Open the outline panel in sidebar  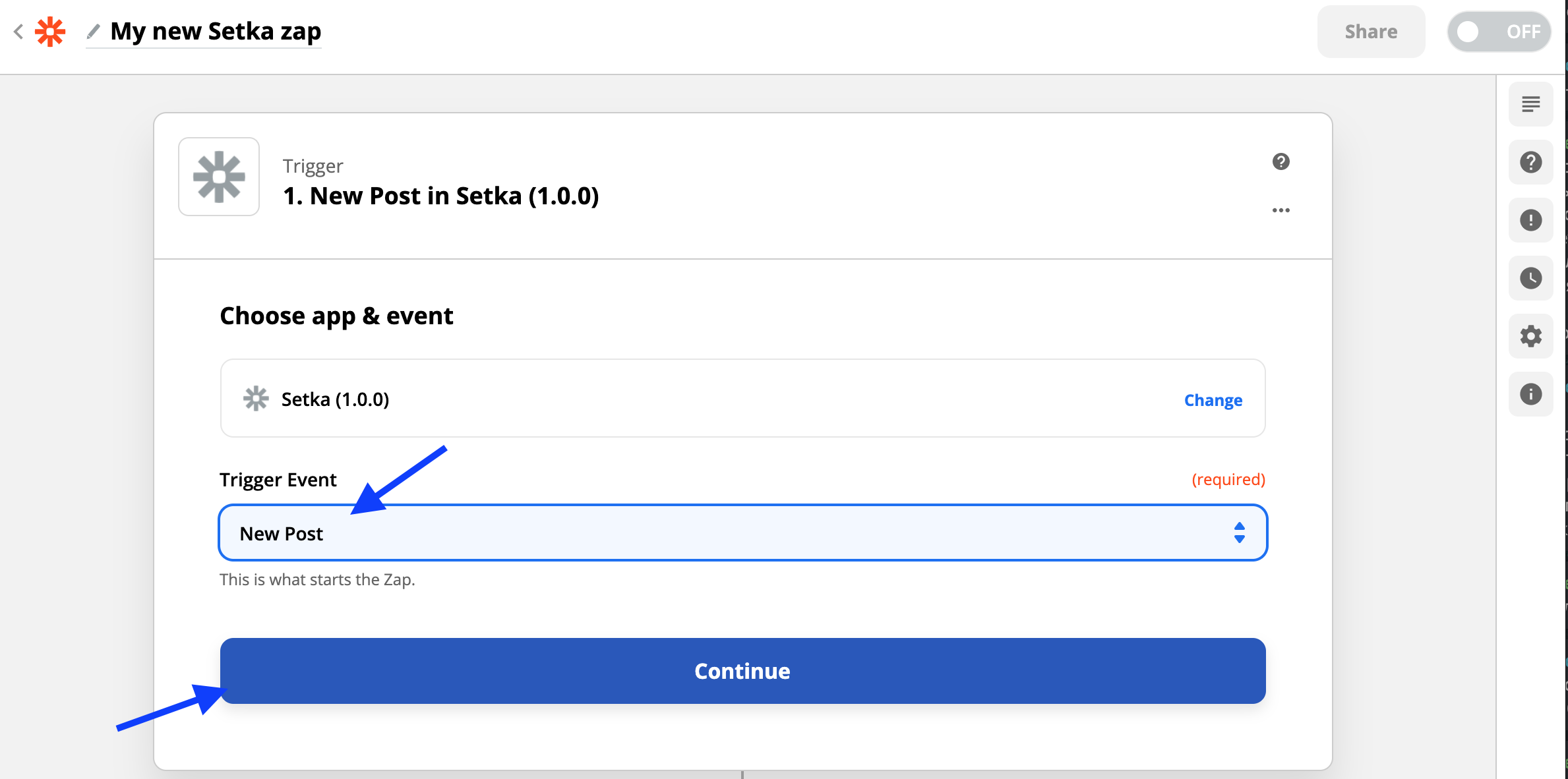1530,104
